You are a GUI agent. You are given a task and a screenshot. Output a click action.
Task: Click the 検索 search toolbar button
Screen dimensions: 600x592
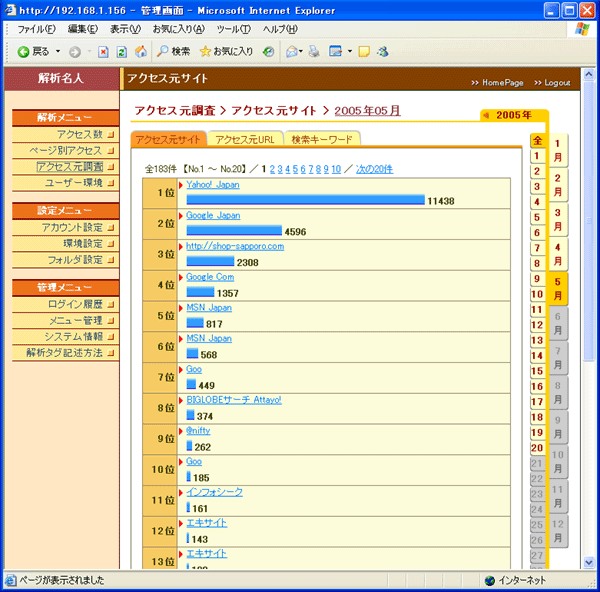pos(173,51)
